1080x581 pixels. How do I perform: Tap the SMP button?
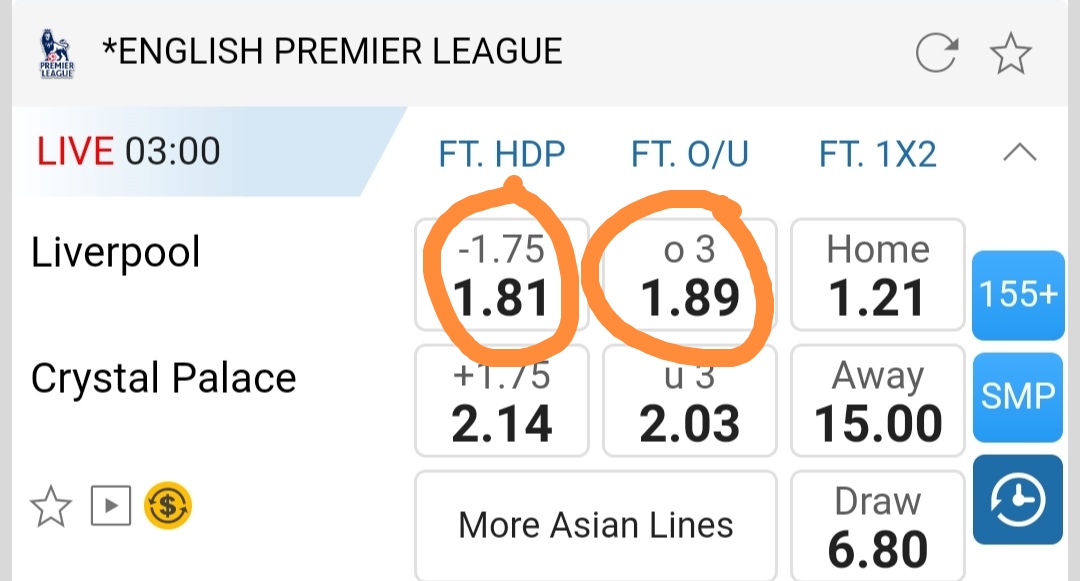pos(1018,397)
